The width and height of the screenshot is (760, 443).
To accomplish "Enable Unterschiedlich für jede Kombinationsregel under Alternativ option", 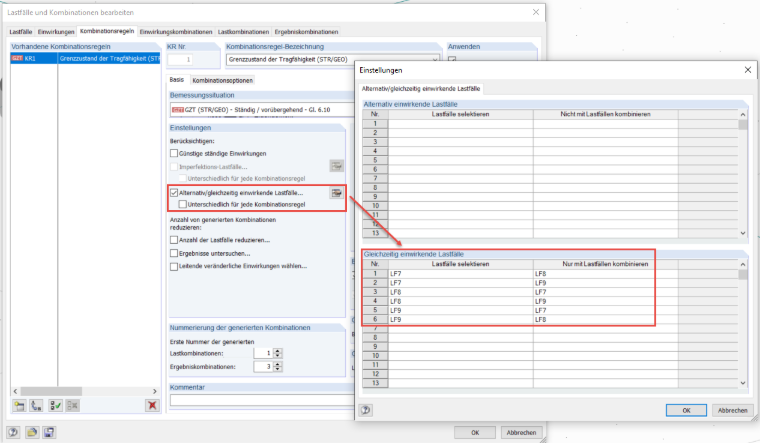I will [x=183, y=205].
